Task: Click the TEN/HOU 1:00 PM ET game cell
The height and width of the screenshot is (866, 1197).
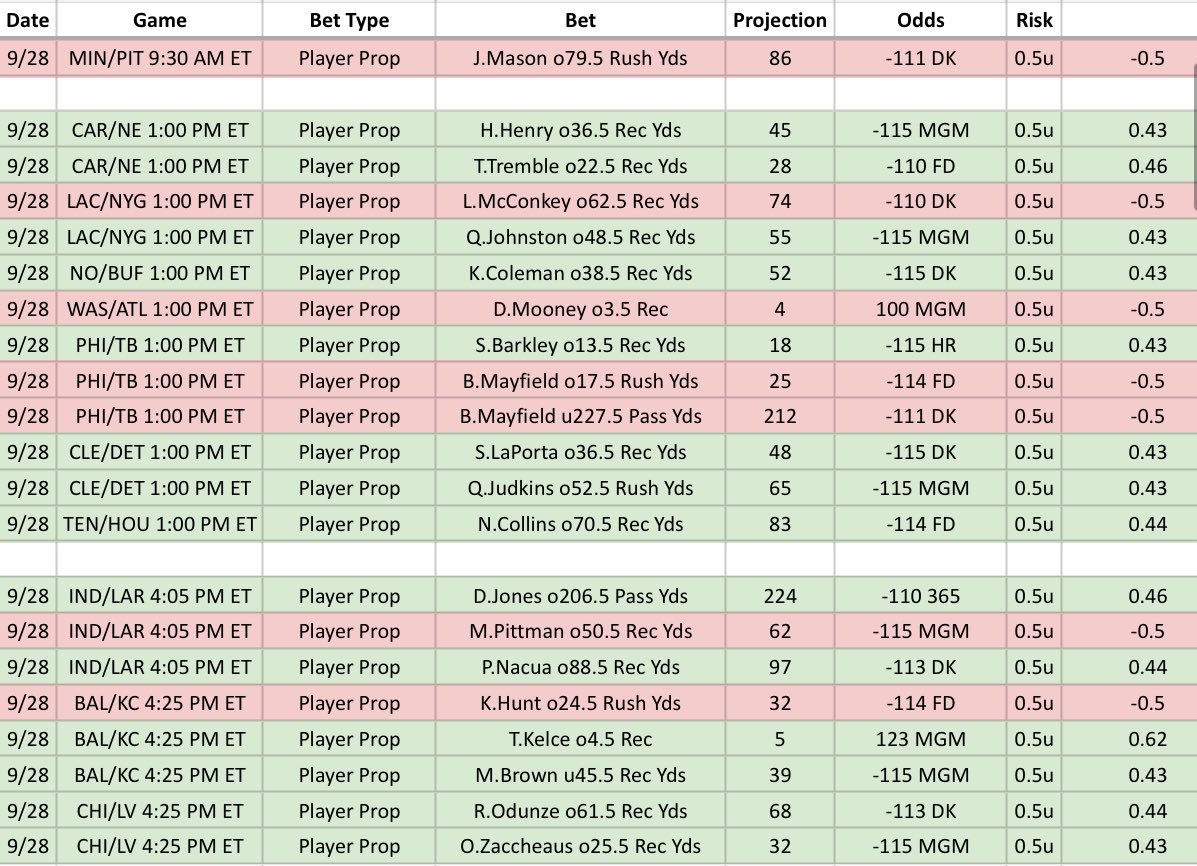Action: 160,524
